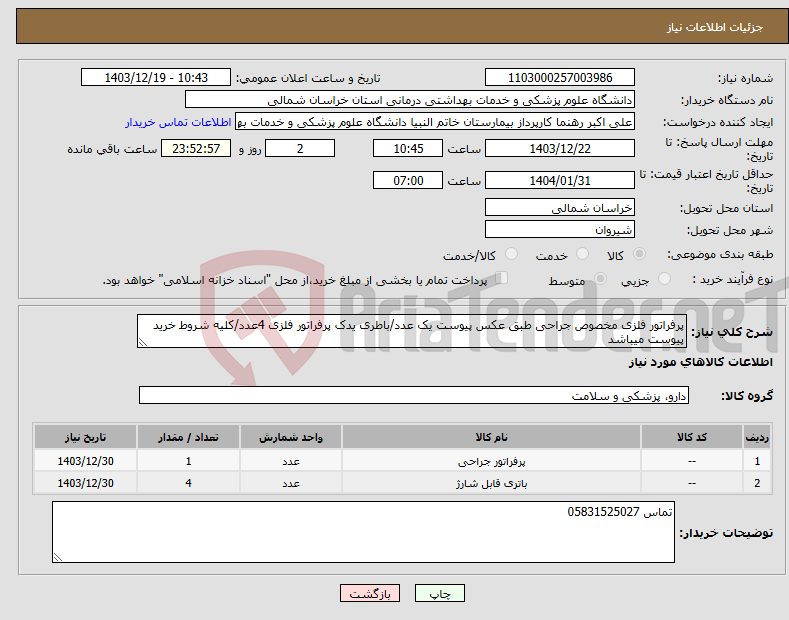Click the goods group field دارو، پزشکی و سلامت
Screen dimensions: 789x620
tap(414, 396)
